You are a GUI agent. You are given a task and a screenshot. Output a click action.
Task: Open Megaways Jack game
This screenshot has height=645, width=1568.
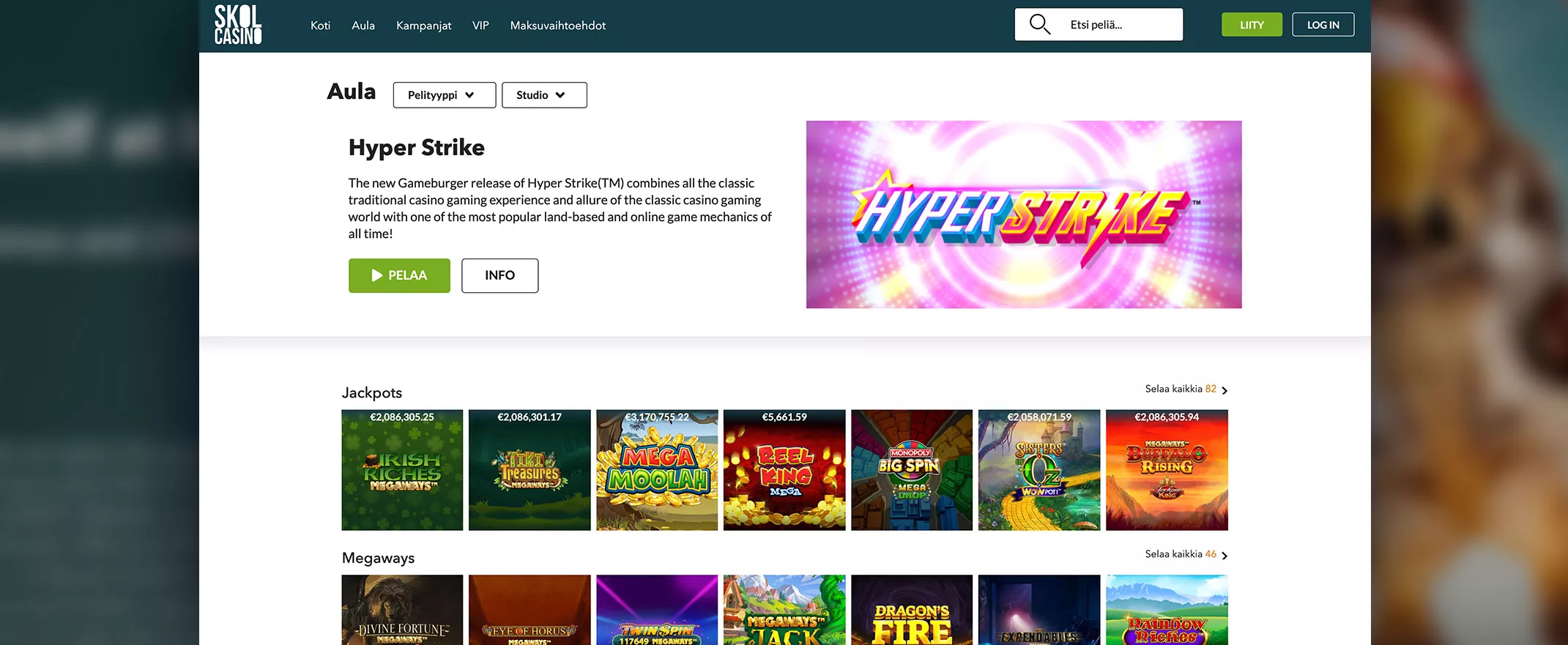tap(784, 610)
